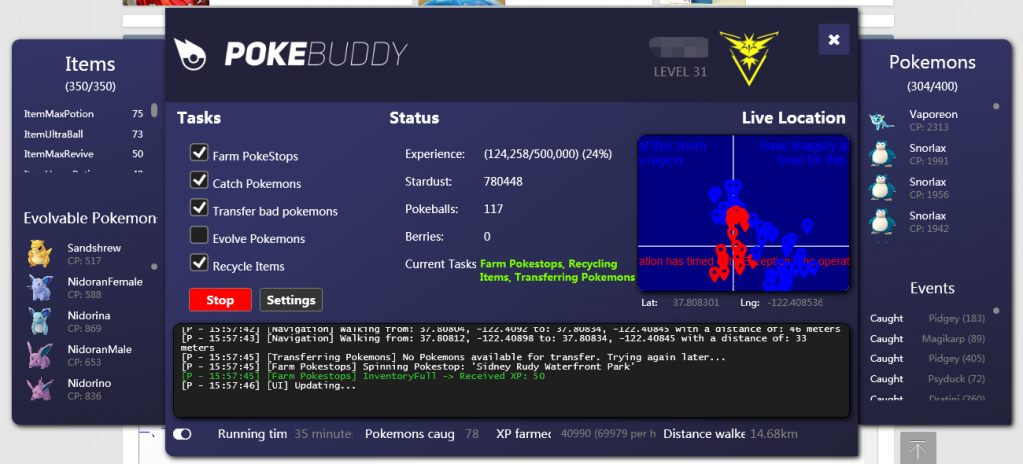Image resolution: width=1023 pixels, height=464 pixels.
Task: Click the Nidorina sprite icon
Action: [39, 321]
